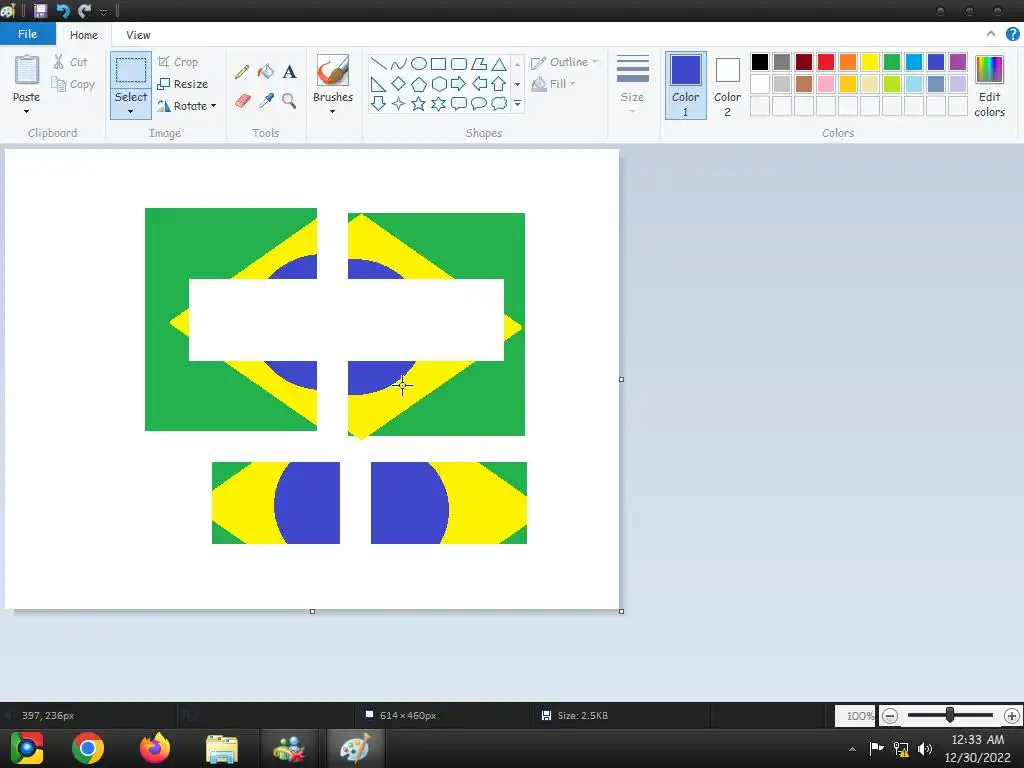1024x768 pixels.
Task: Open the Rotate dropdown menu
Action: [x=214, y=106]
